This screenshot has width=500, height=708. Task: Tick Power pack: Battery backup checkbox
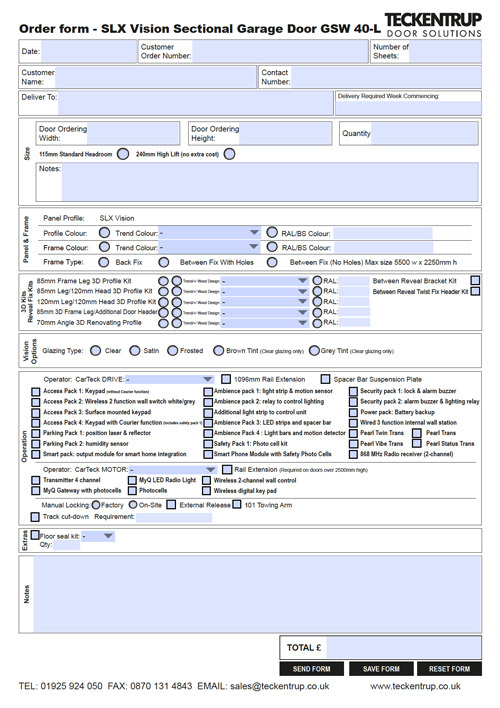(353, 412)
